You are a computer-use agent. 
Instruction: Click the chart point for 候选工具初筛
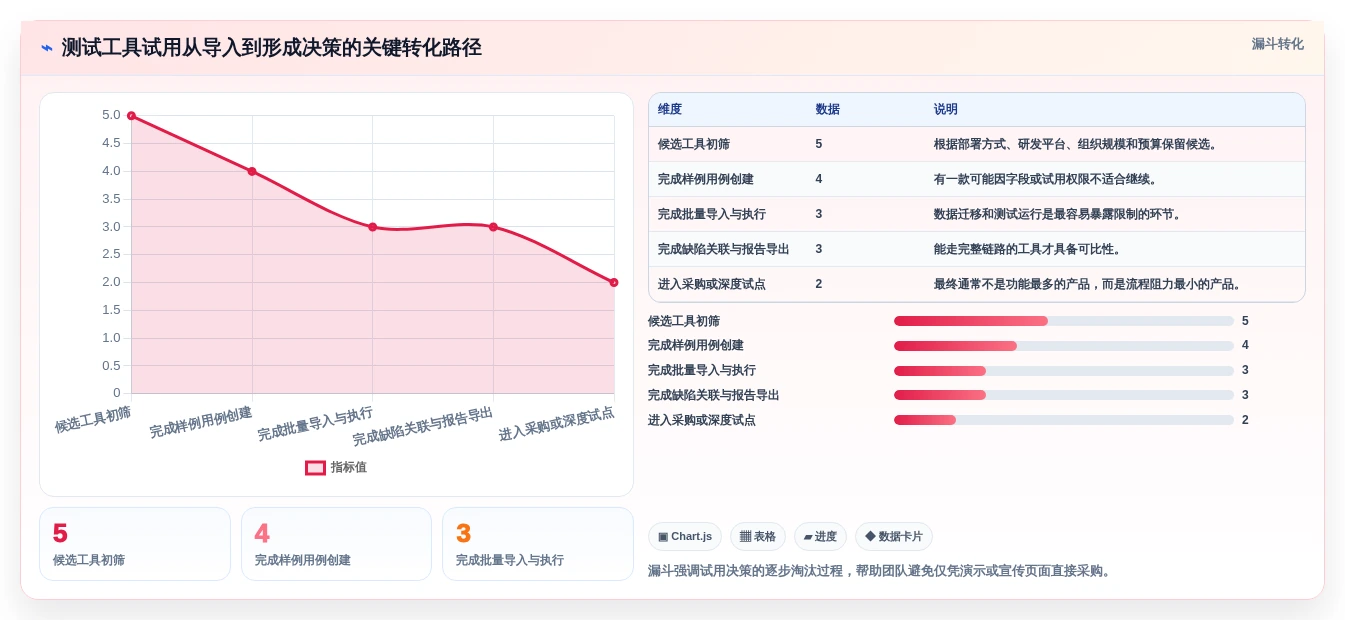pyautogui.click(x=131, y=116)
